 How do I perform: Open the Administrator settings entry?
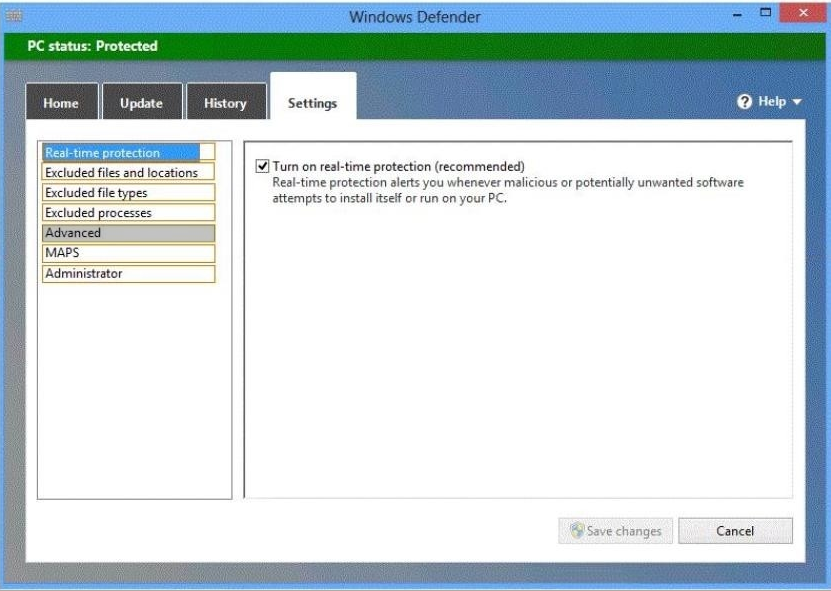tap(128, 274)
